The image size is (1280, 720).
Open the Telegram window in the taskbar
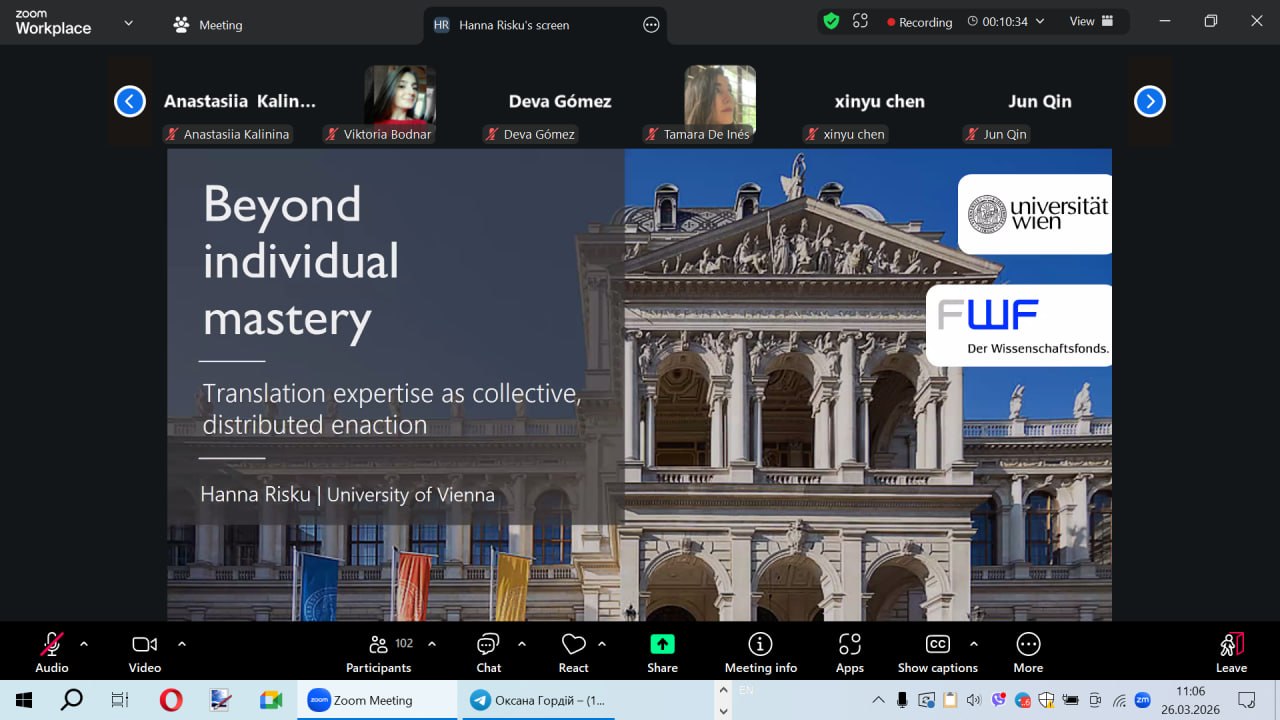pos(538,700)
